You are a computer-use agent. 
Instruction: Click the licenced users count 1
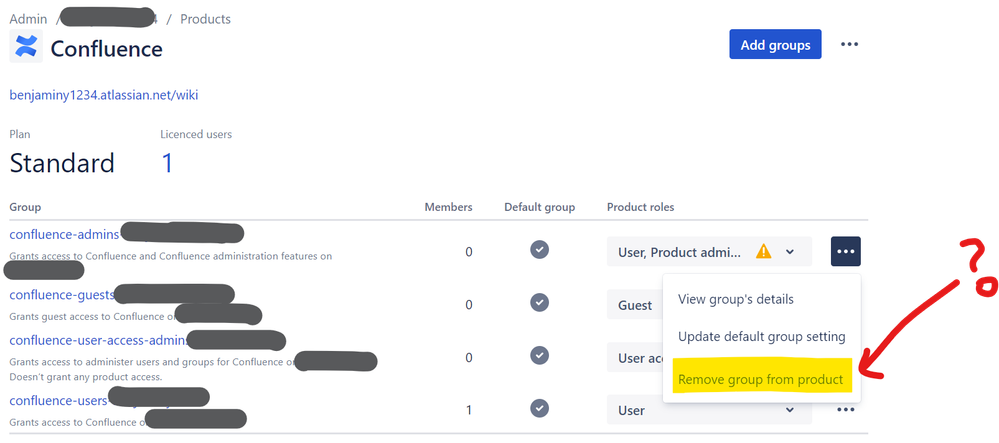tap(167, 163)
